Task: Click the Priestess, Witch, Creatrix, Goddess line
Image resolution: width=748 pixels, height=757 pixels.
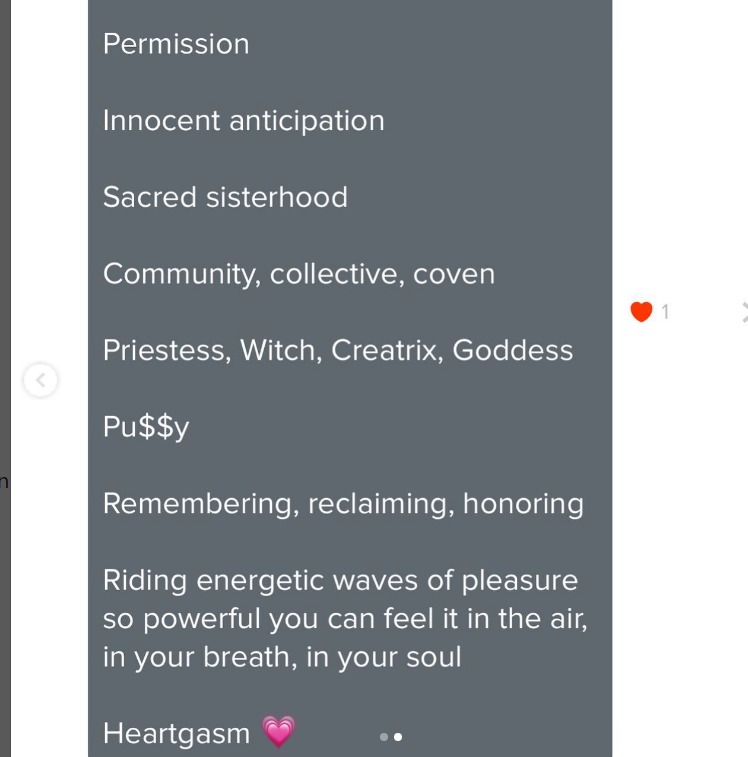Action: [338, 350]
